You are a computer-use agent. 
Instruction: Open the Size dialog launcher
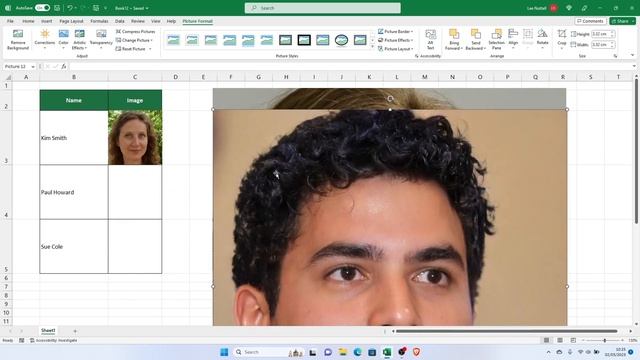point(615,56)
